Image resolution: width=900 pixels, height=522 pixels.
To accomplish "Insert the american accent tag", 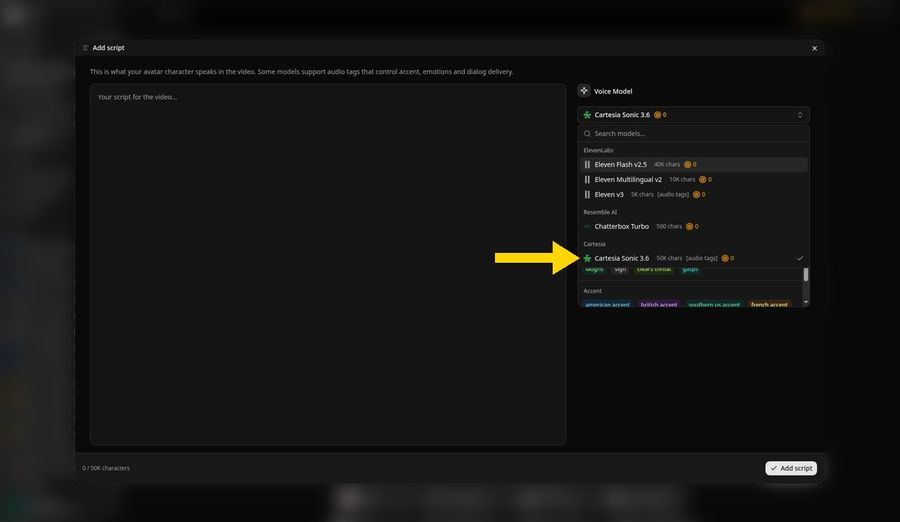I will click(x=607, y=304).
